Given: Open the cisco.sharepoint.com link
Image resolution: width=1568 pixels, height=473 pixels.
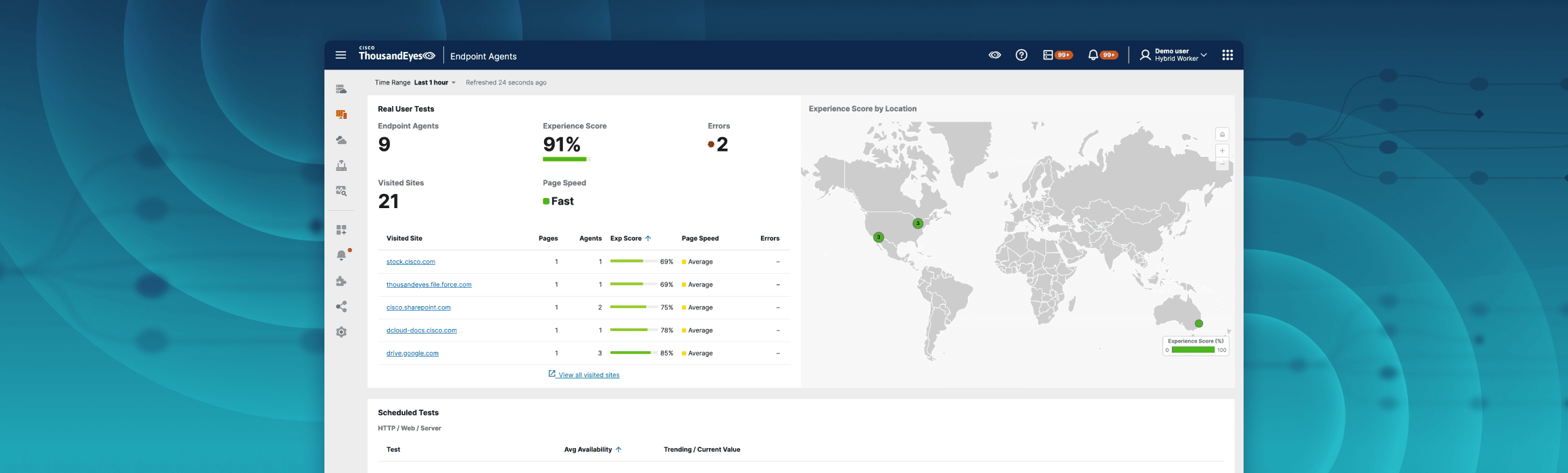Looking at the screenshot, I should 418,308.
